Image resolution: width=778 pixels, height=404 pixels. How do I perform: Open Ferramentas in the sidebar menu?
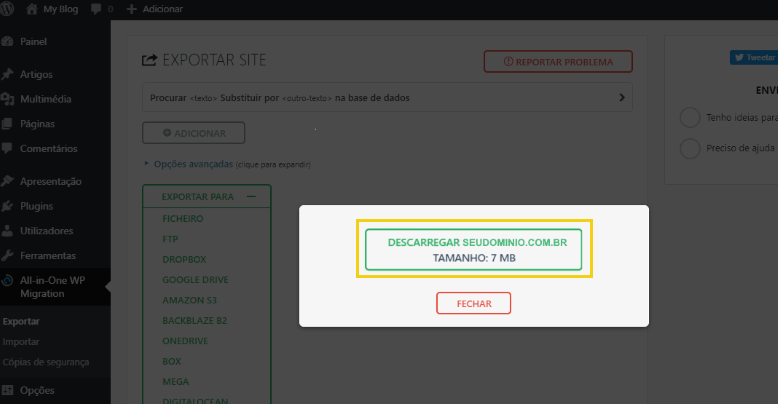[x=48, y=256]
